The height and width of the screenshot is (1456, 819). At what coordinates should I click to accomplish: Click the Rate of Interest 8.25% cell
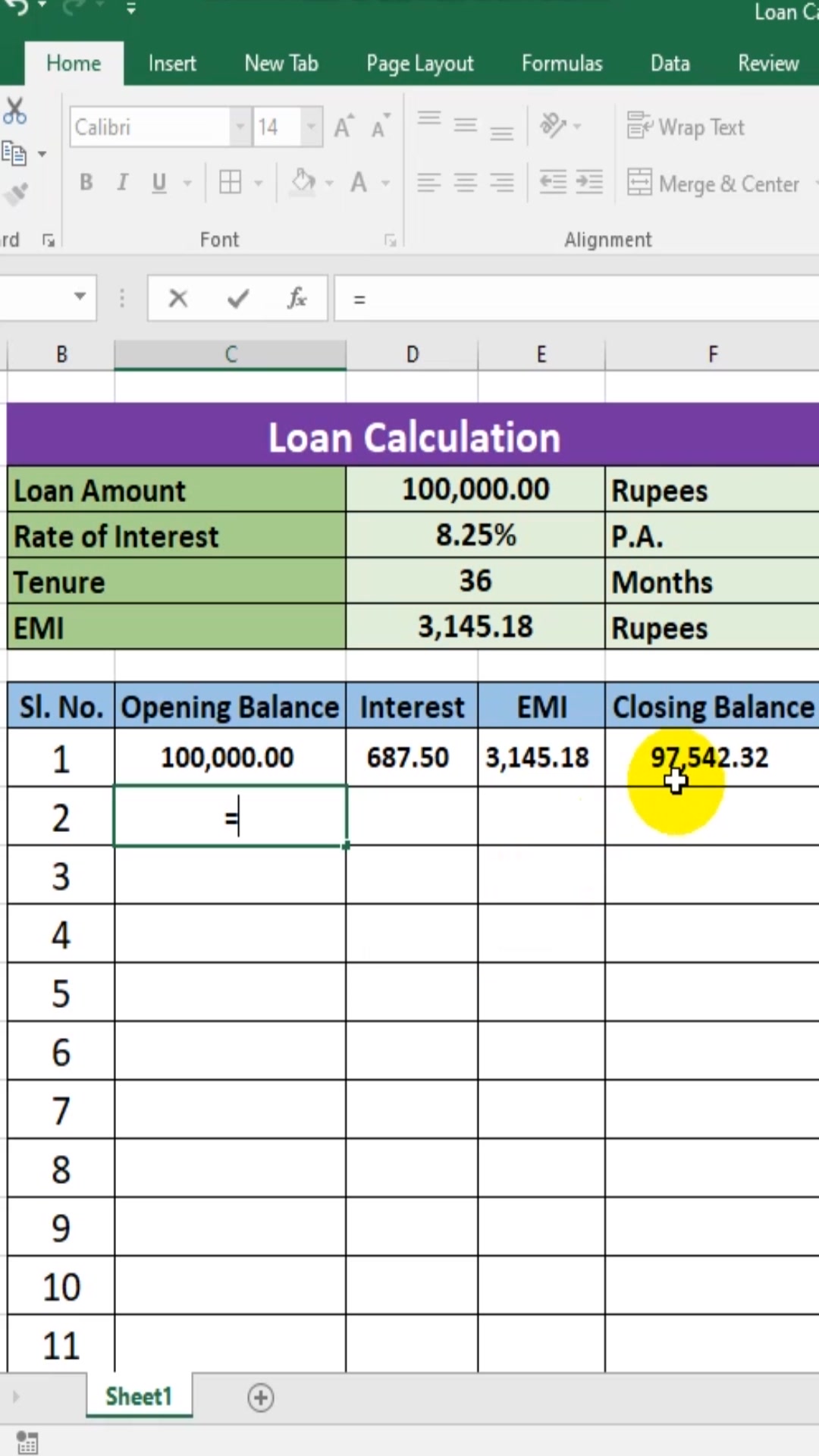click(475, 535)
